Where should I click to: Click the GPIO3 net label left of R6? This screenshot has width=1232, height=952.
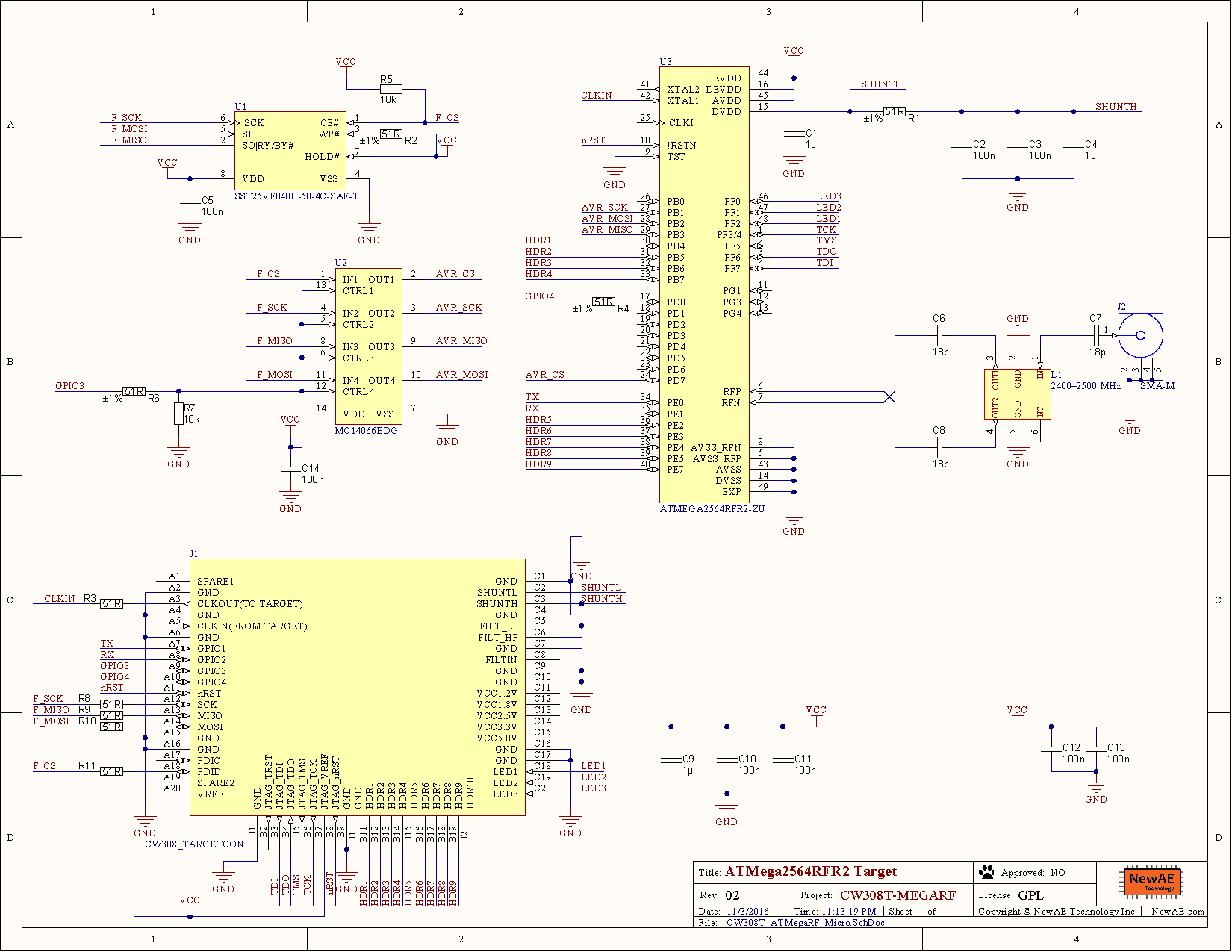(x=69, y=386)
